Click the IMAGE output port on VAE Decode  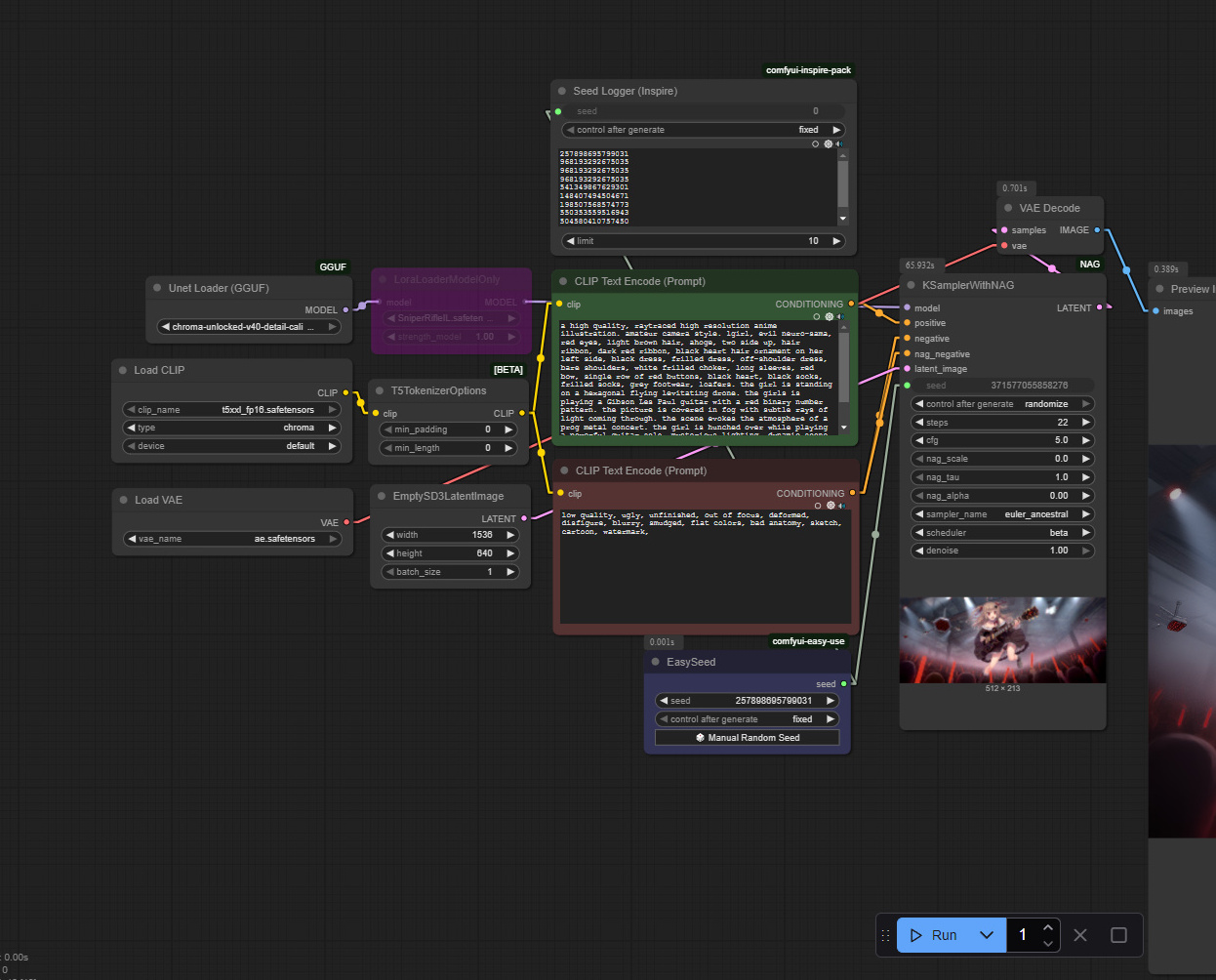coord(1097,230)
